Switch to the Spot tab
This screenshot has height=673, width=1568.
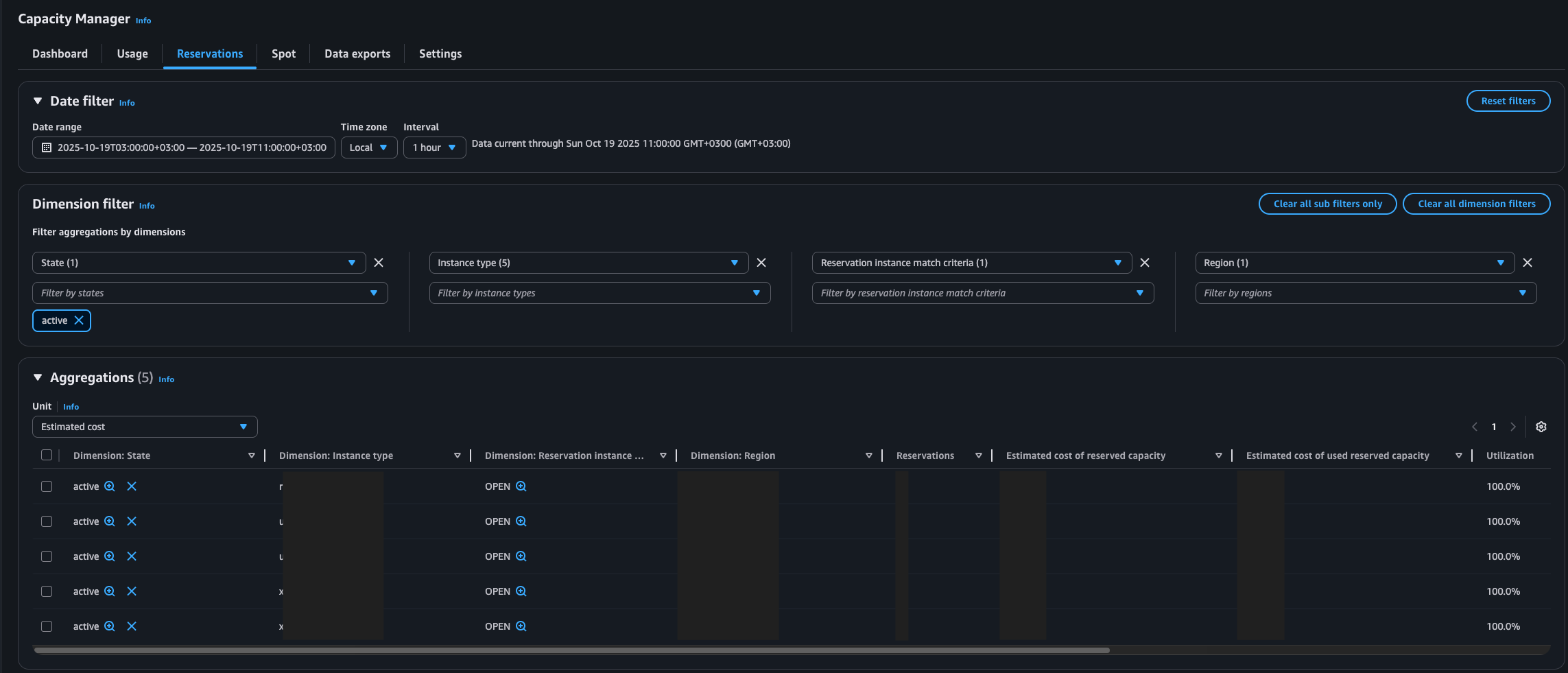click(x=283, y=54)
